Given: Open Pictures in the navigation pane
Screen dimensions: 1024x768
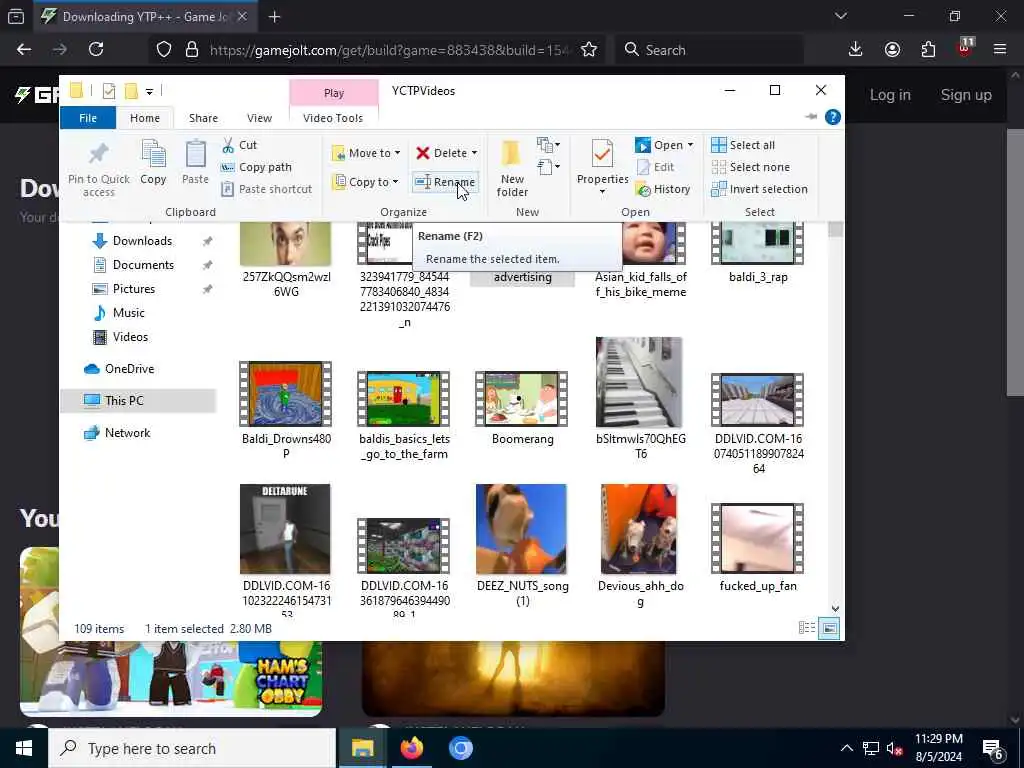Looking at the screenshot, I should pos(134,289).
